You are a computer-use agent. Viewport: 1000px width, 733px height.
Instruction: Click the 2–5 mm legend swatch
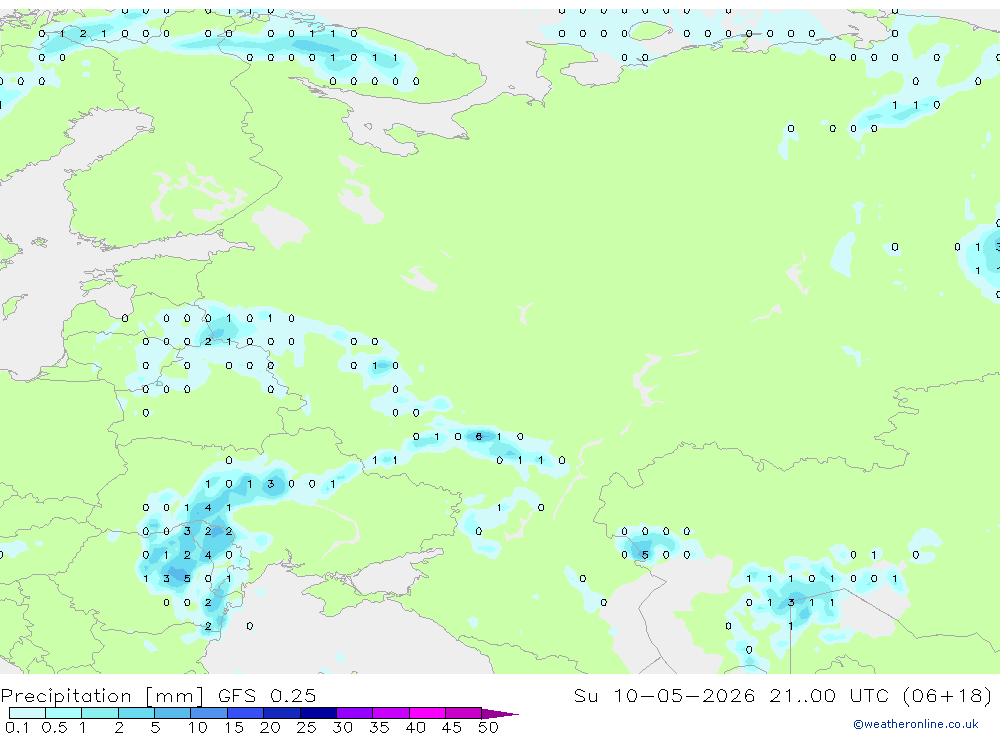(136, 713)
